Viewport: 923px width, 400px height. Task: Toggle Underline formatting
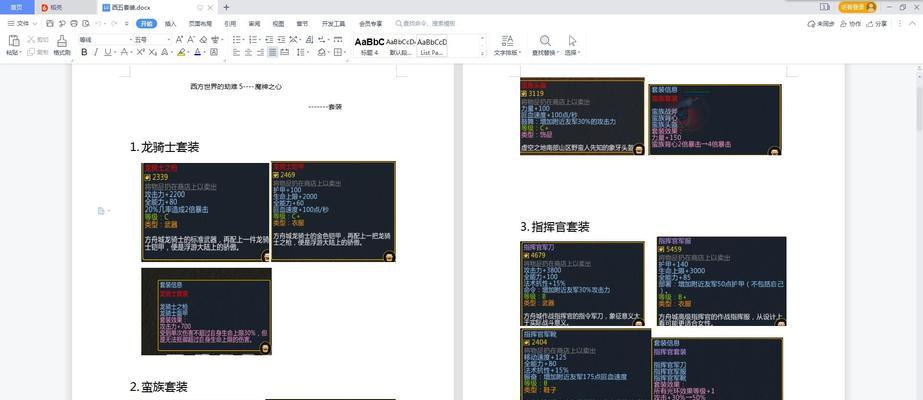pos(109,52)
